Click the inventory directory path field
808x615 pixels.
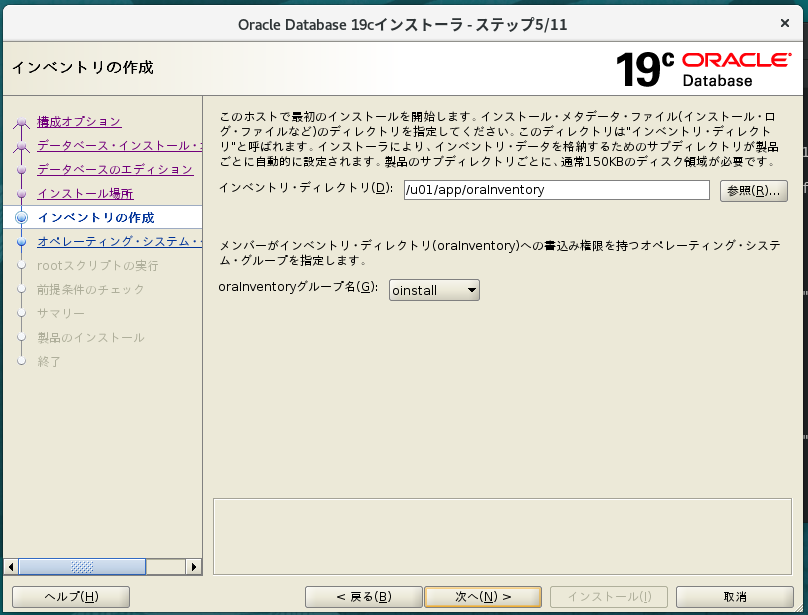pos(557,190)
